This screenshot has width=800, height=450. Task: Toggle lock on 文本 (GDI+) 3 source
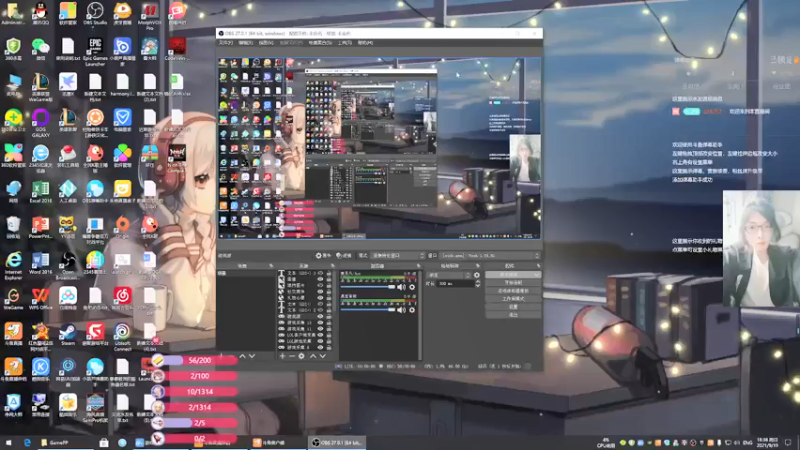tap(329, 273)
